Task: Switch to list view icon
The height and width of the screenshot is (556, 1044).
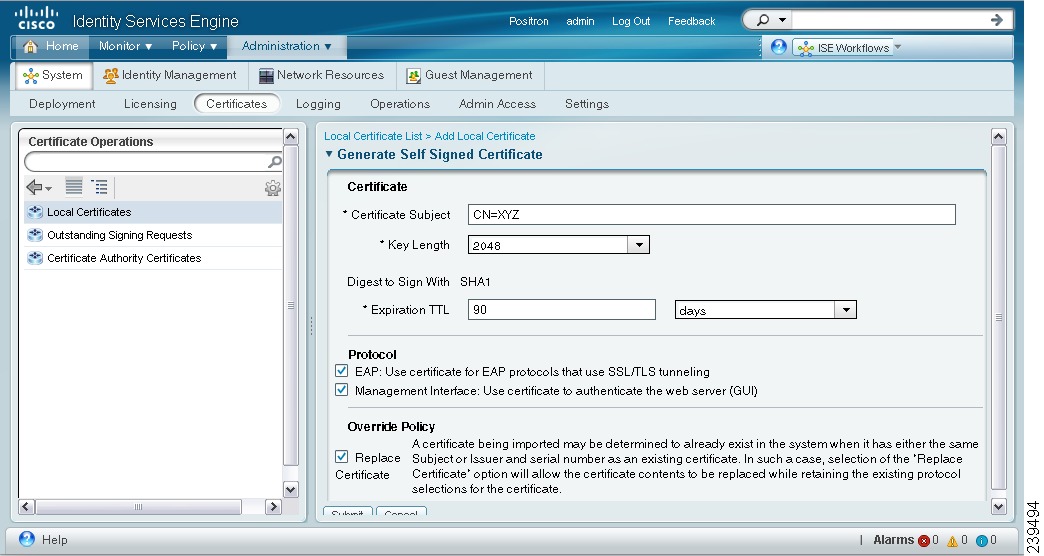Action: tap(74, 187)
